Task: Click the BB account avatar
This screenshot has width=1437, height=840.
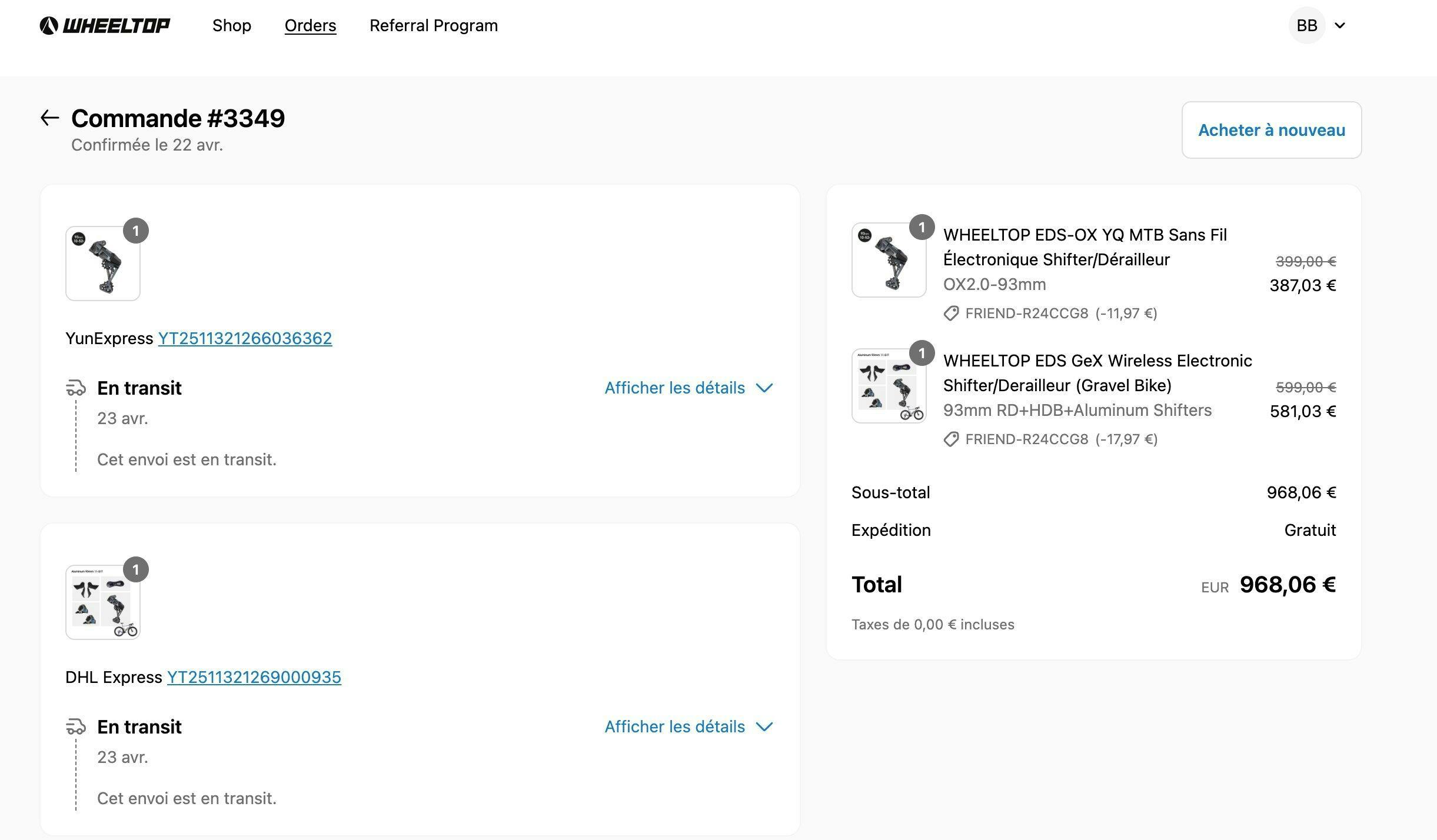Action: pyautogui.click(x=1306, y=25)
